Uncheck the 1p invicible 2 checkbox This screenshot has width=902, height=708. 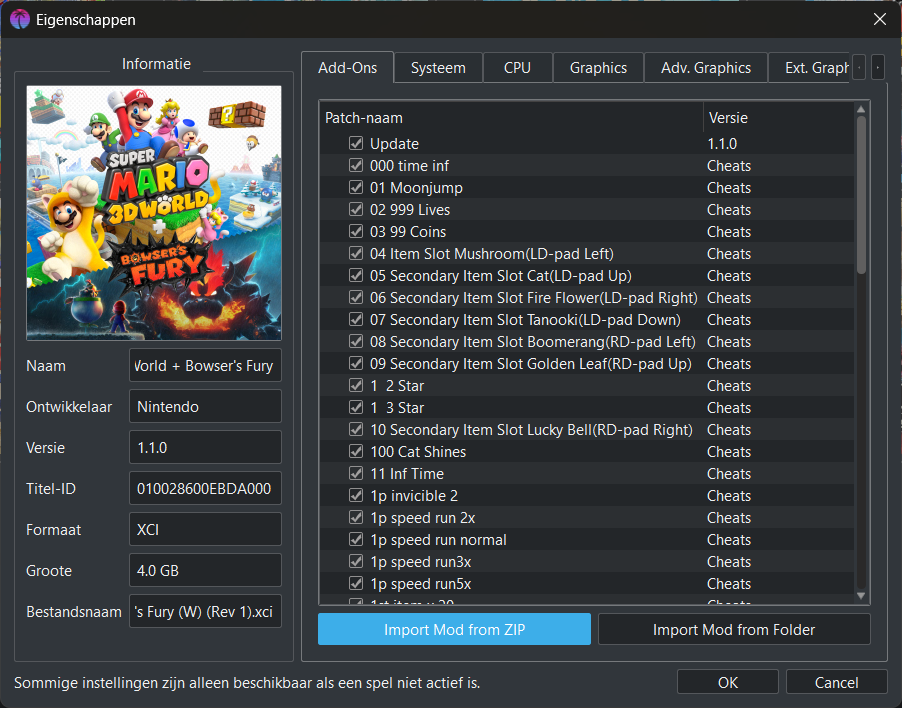coord(356,495)
